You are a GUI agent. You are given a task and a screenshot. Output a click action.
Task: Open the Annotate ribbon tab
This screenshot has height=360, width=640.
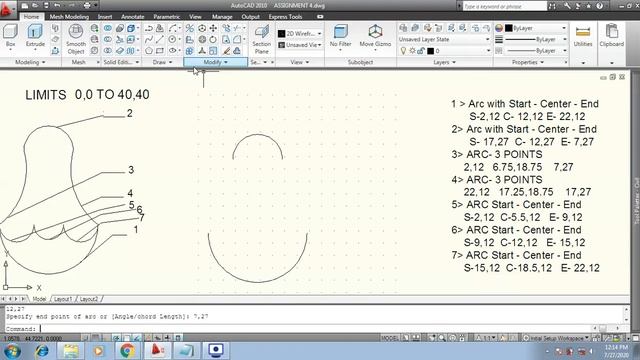(x=133, y=17)
